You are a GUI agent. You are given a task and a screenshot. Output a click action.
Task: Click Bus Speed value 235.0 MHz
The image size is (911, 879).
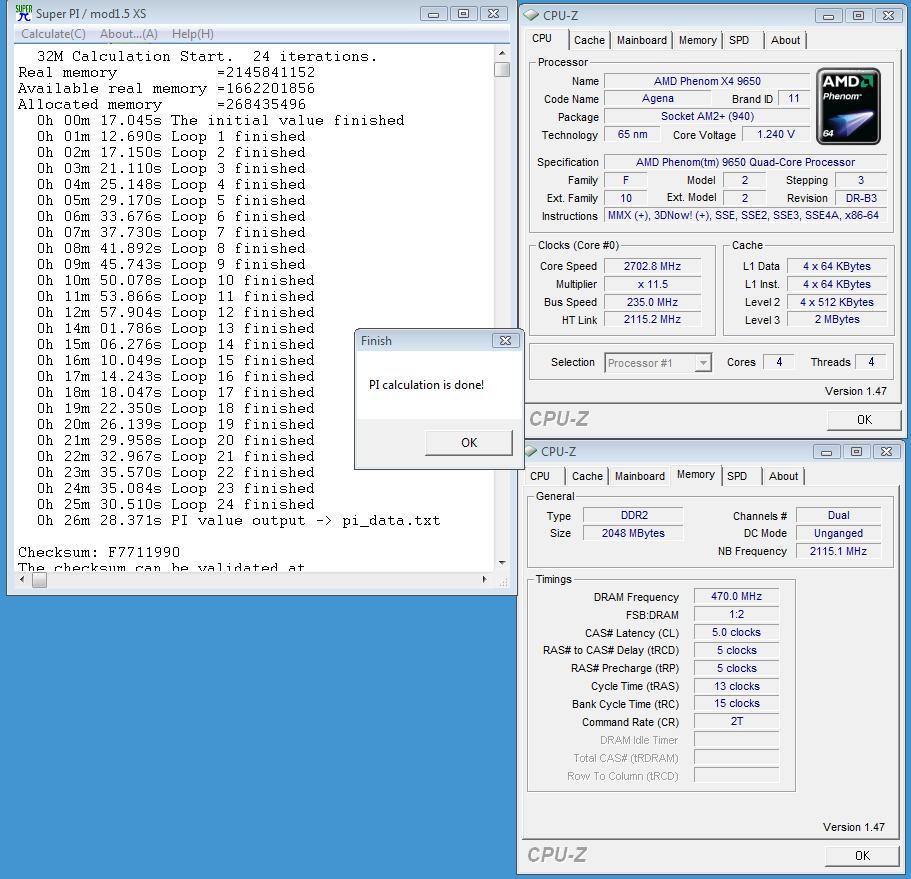pyautogui.click(x=652, y=302)
